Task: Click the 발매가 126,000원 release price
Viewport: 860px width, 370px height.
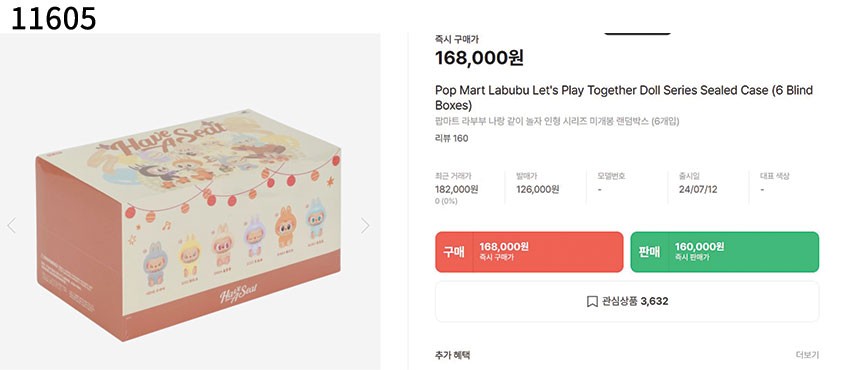Action: (x=538, y=190)
